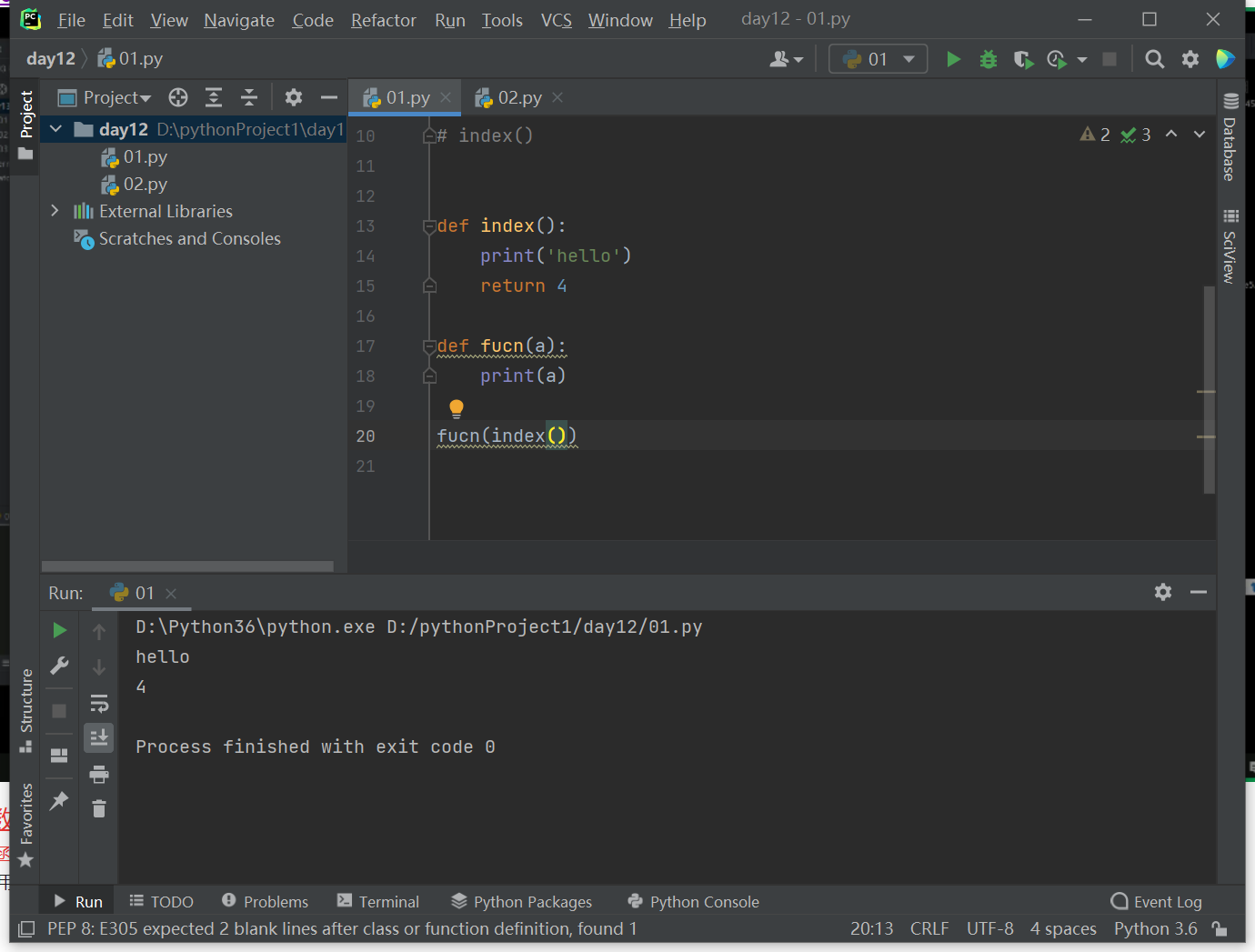The image size is (1255, 952).
Task: Open the 01 run configuration dropdown
Action: click(878, 59)
